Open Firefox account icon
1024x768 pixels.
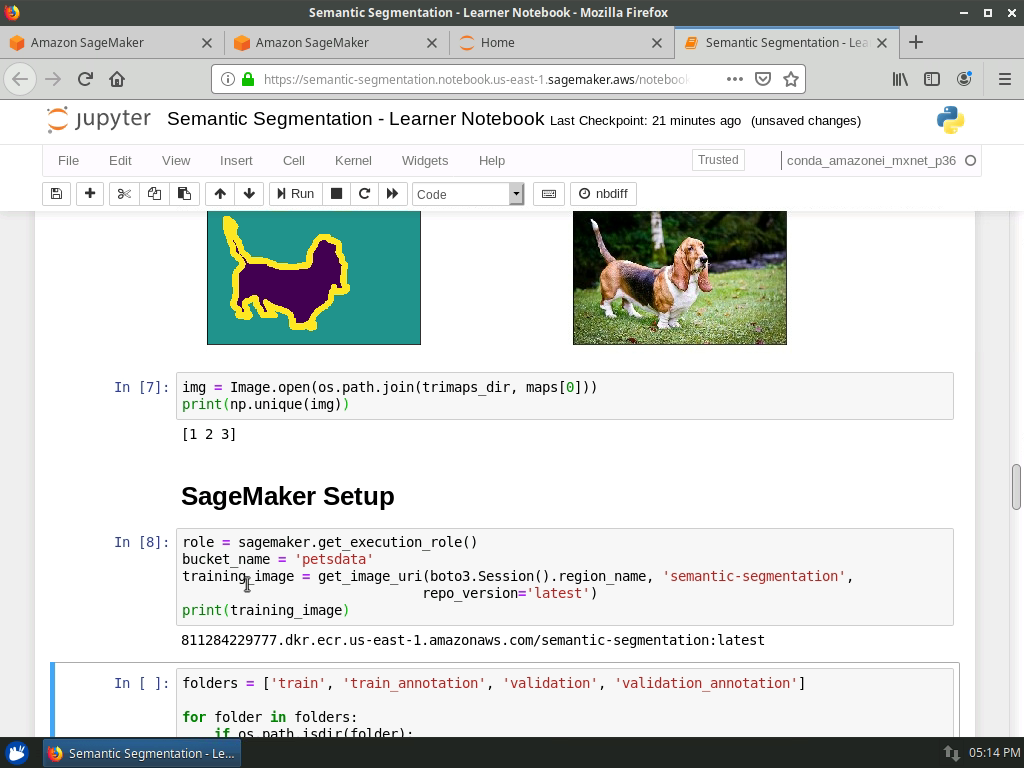pyautogui.click(x=964, y=79)
